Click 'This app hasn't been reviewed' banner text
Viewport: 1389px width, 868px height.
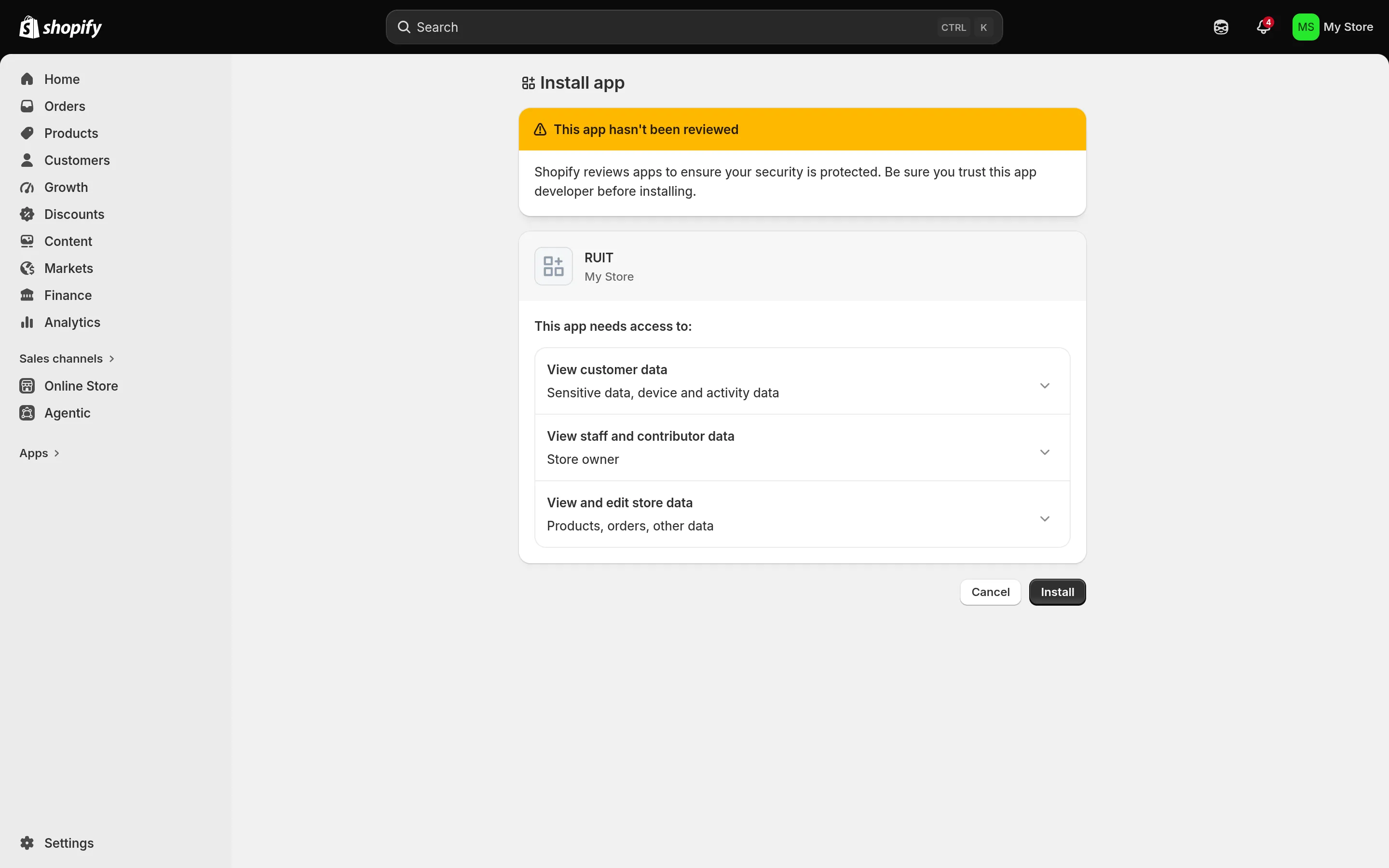(x=646, y=130)
